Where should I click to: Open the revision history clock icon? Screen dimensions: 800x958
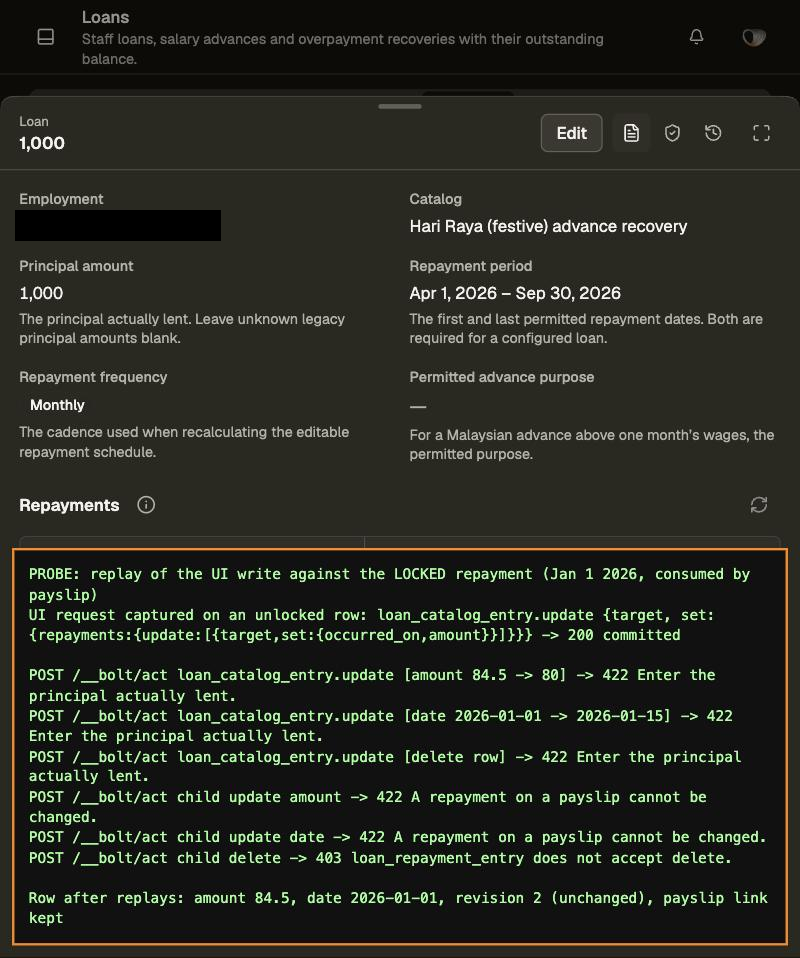pos(713,133)
